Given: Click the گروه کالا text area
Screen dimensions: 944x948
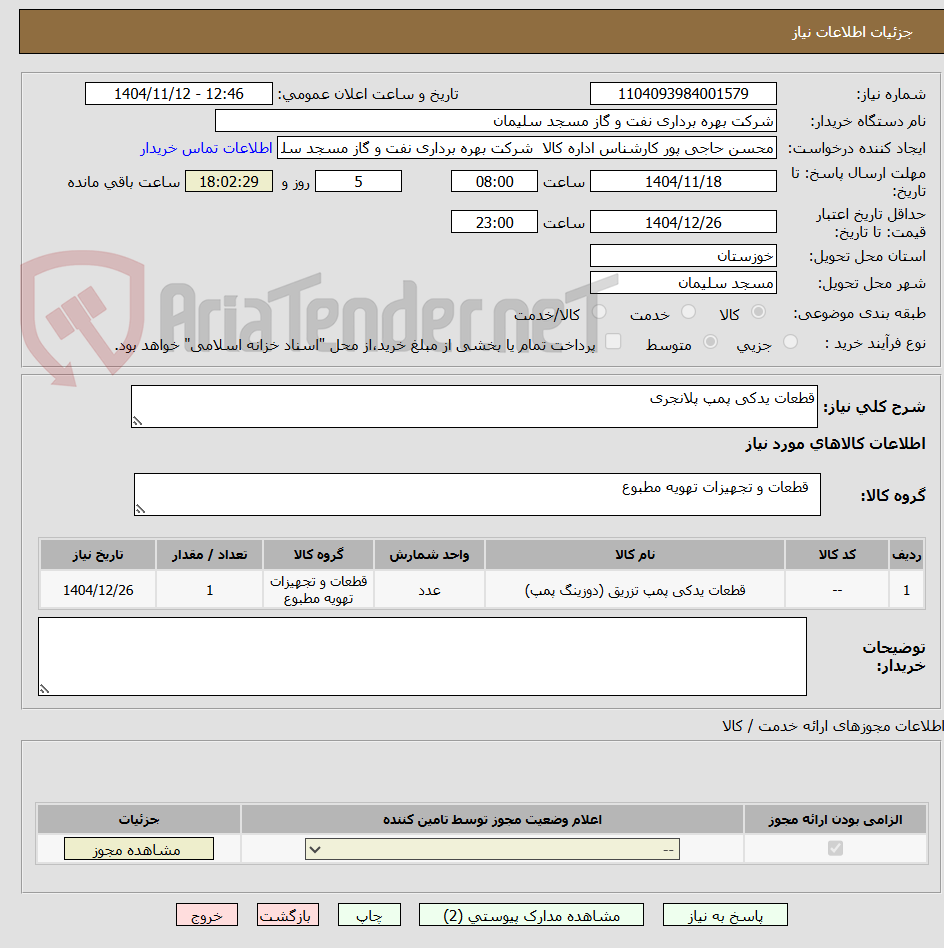Looking at the screenshot, I should click(477, 495).
